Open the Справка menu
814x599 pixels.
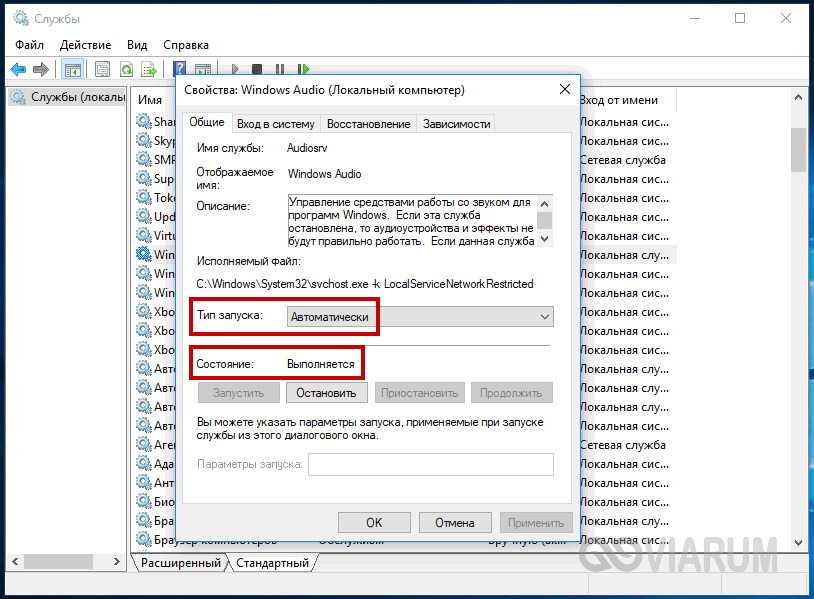coord(185,45)
